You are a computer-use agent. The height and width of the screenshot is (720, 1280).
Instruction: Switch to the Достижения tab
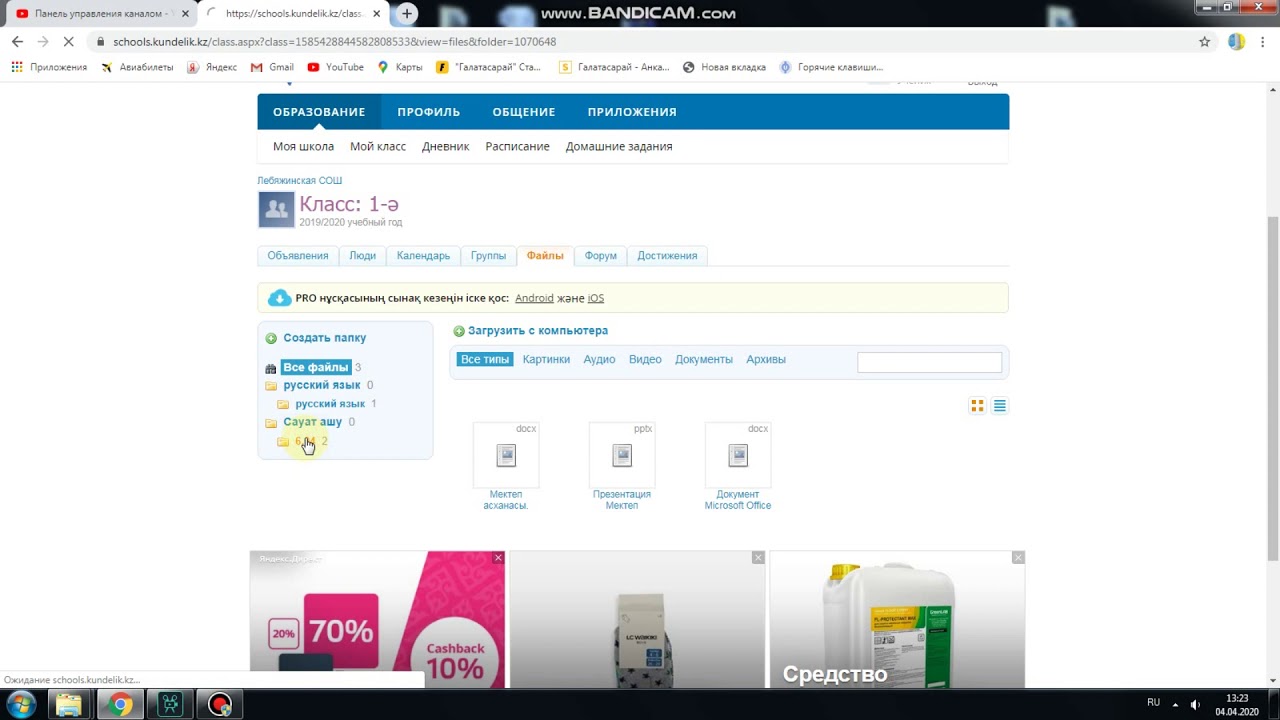click(x=667, y=256)
